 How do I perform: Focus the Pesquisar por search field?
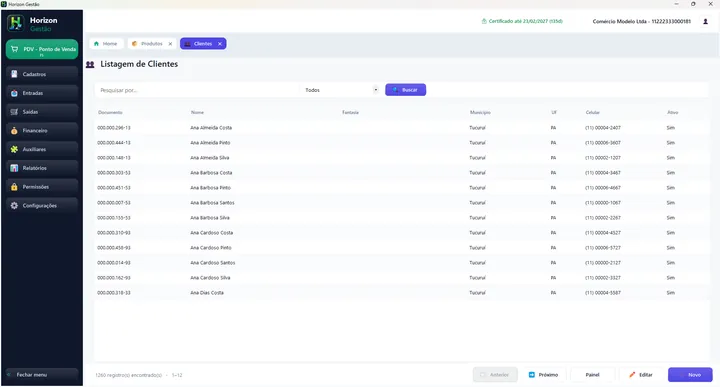tap(197, 90)
